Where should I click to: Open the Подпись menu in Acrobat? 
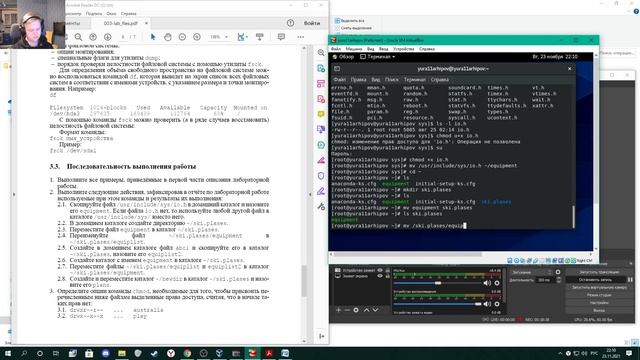94,13
